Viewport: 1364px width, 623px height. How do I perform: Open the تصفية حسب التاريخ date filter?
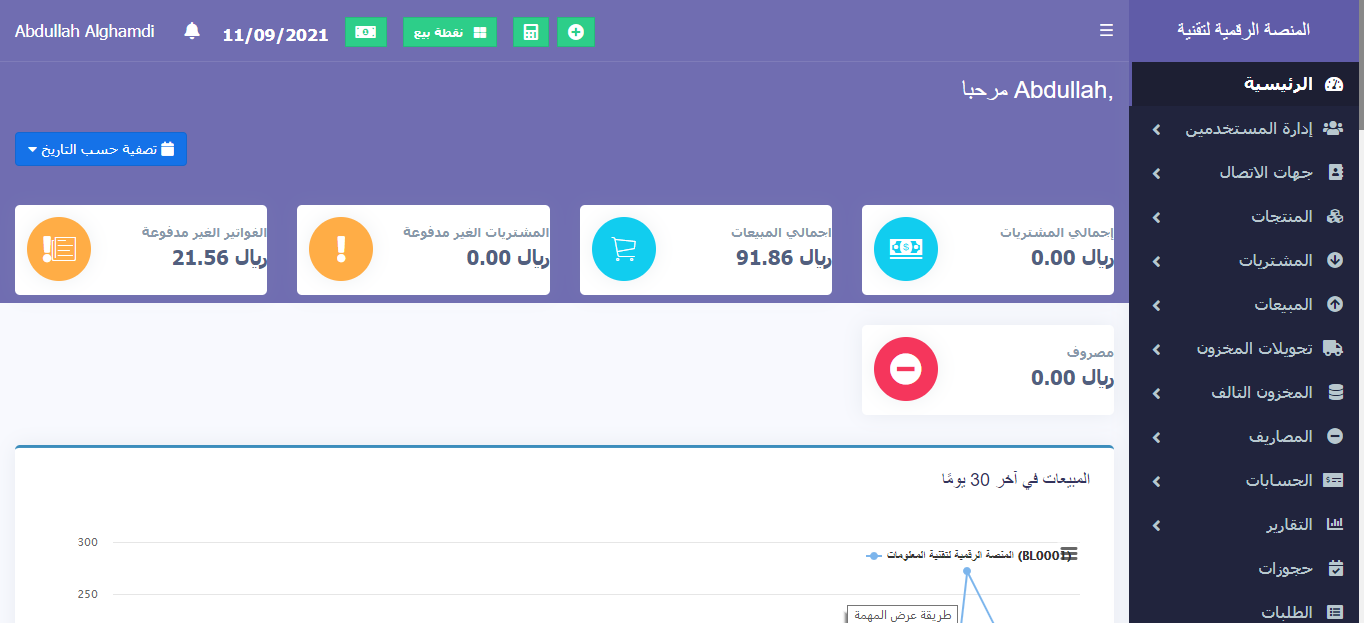click(x=101, y=149)
